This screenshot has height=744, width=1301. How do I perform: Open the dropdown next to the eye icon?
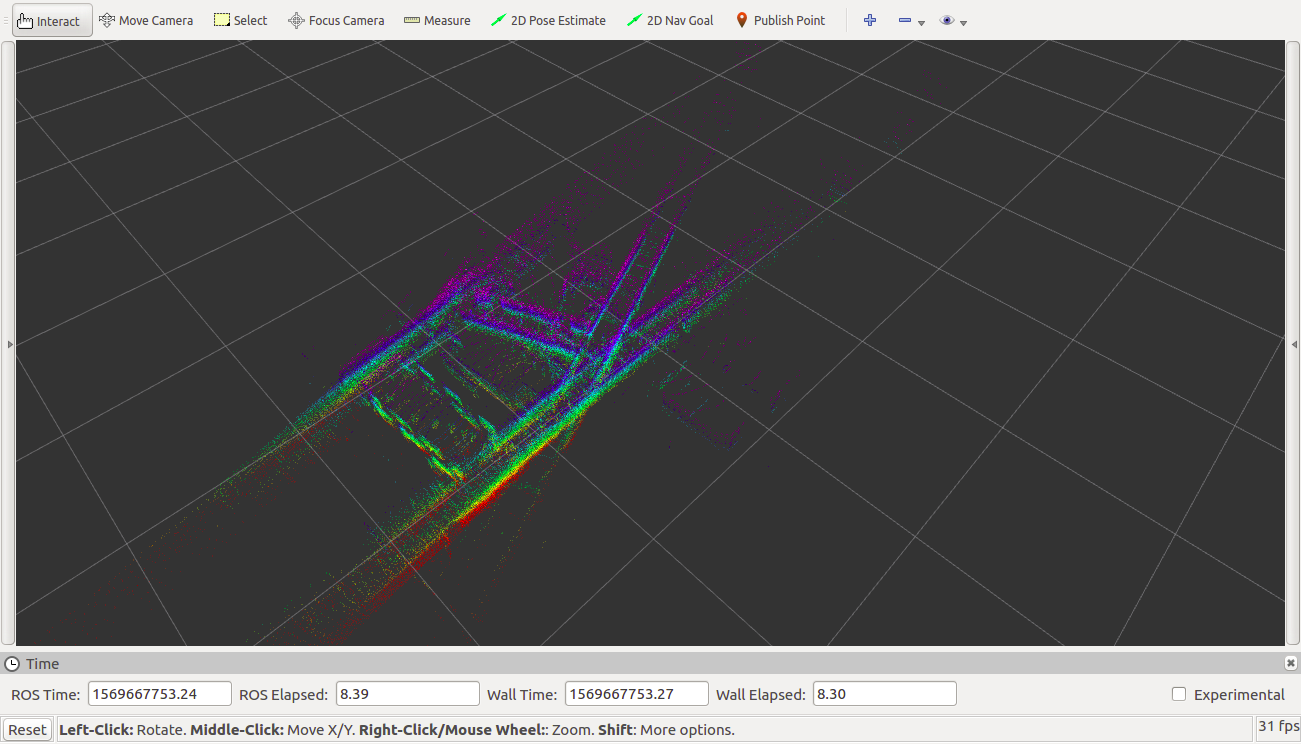[963, 22]
